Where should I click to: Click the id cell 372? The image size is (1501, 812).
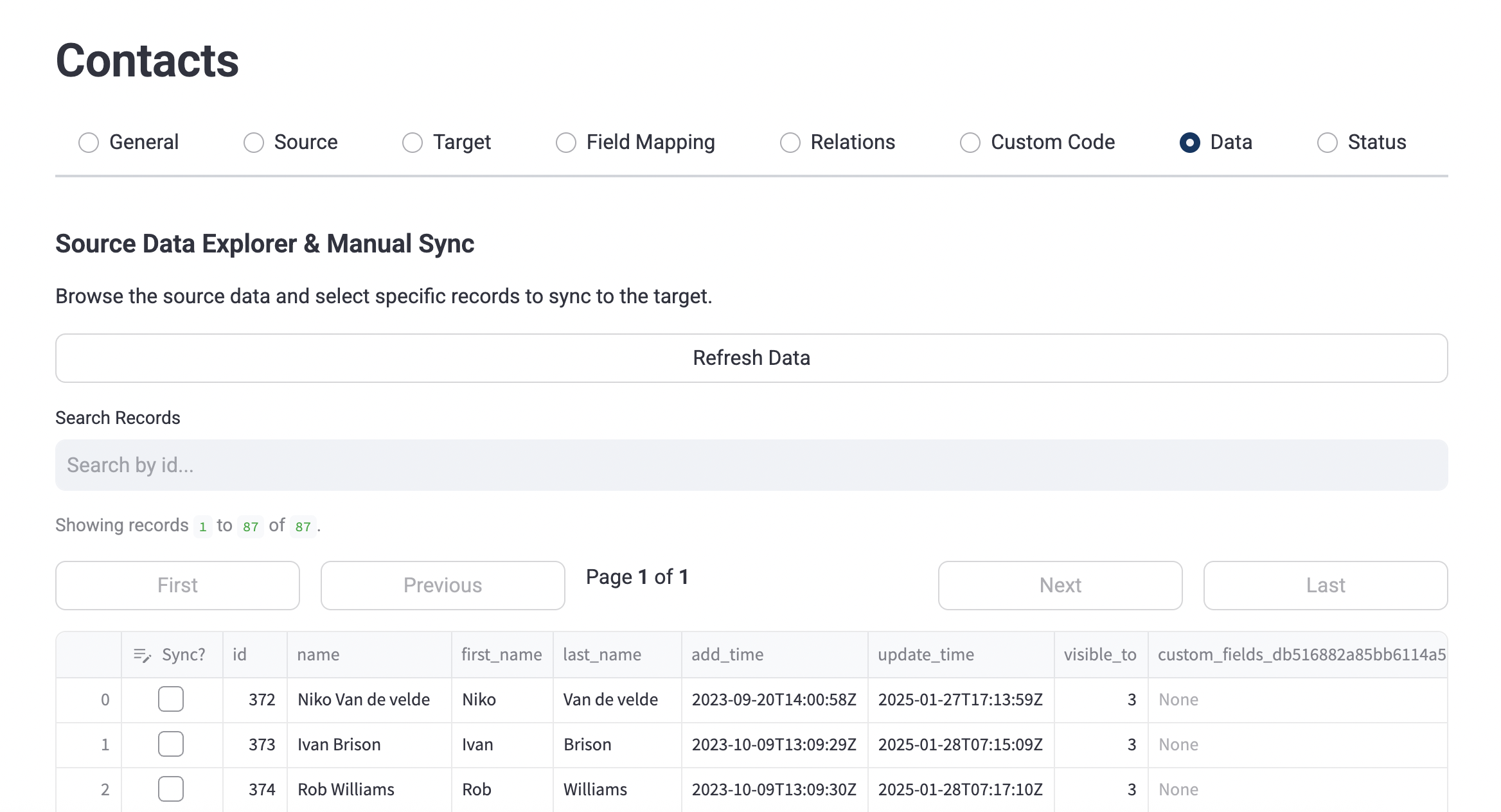click(254, 700)
